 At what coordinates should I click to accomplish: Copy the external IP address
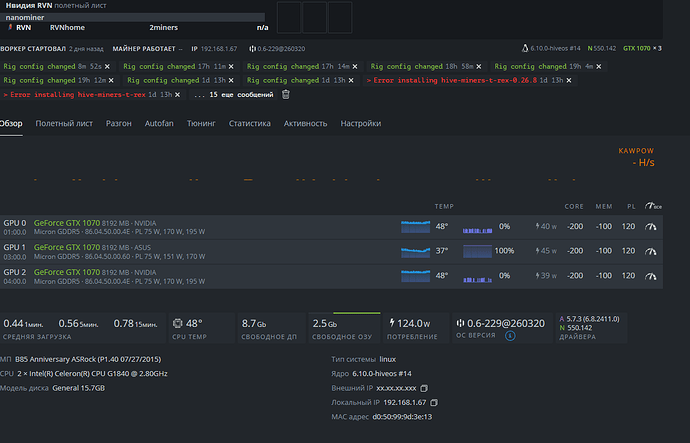424,388
